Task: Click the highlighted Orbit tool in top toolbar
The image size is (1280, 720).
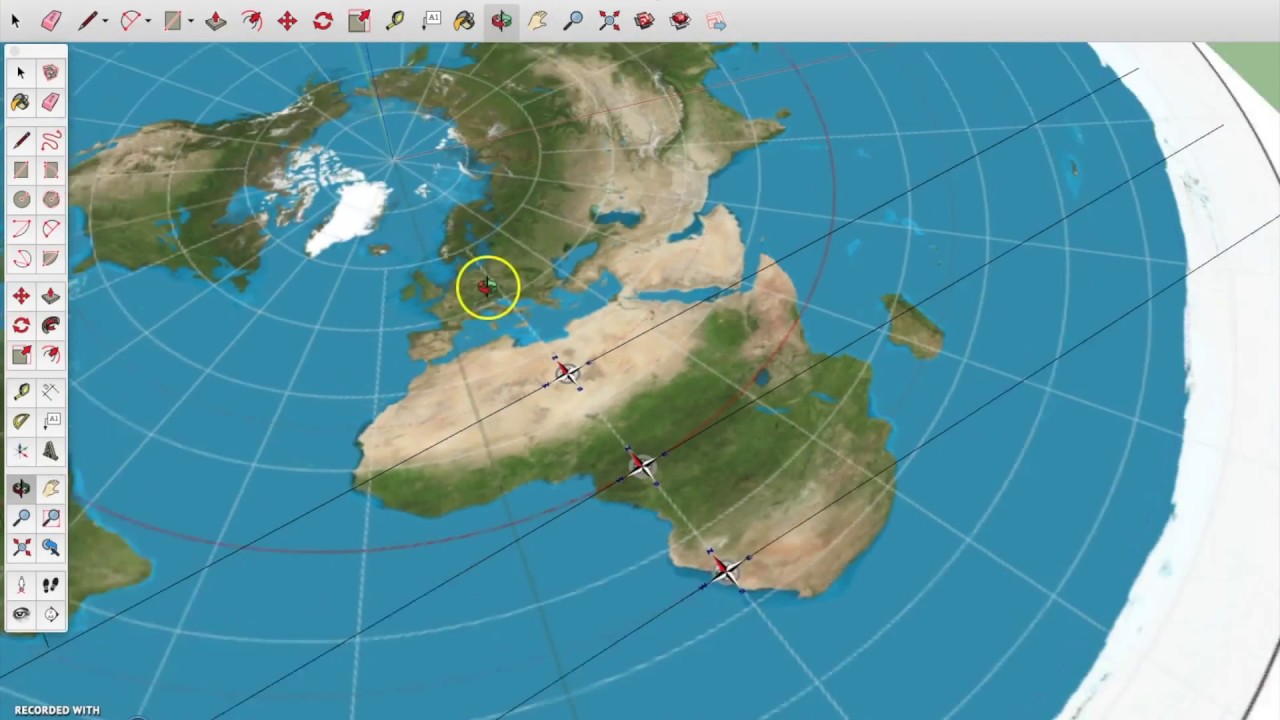Action: click(x=501, y=20)
